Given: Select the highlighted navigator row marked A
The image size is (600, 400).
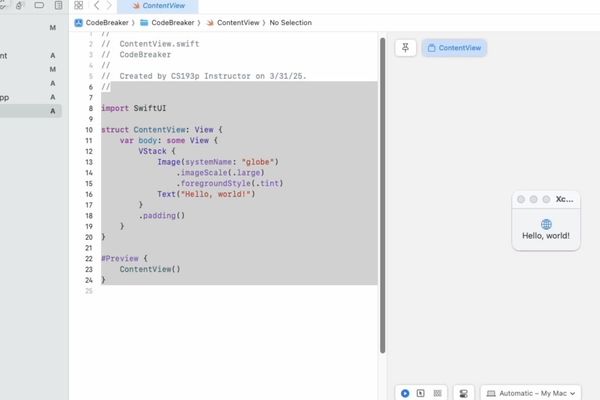Looking at the screenshot, I should point(31,111).
